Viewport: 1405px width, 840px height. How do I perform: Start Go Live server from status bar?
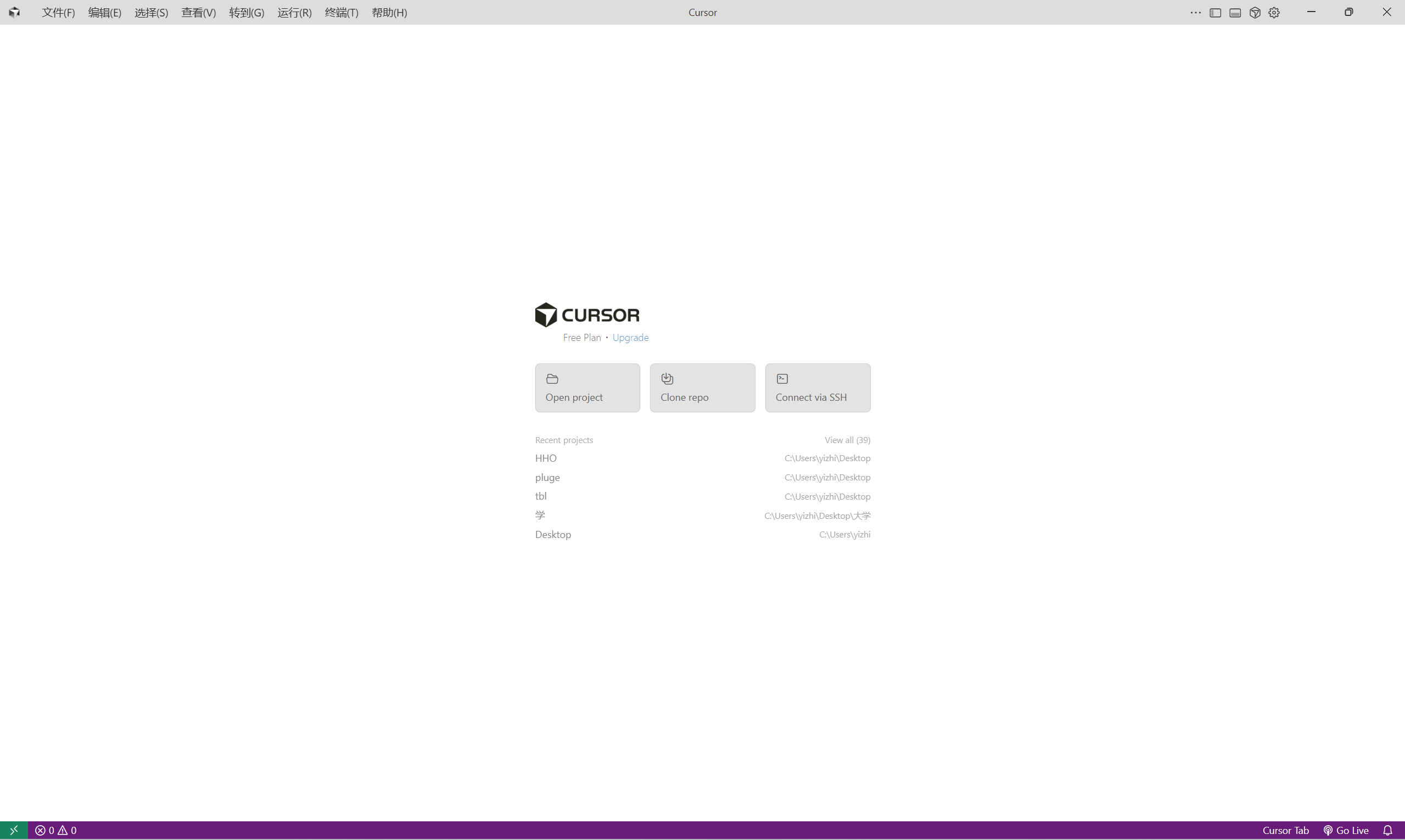pos(1346,830)
